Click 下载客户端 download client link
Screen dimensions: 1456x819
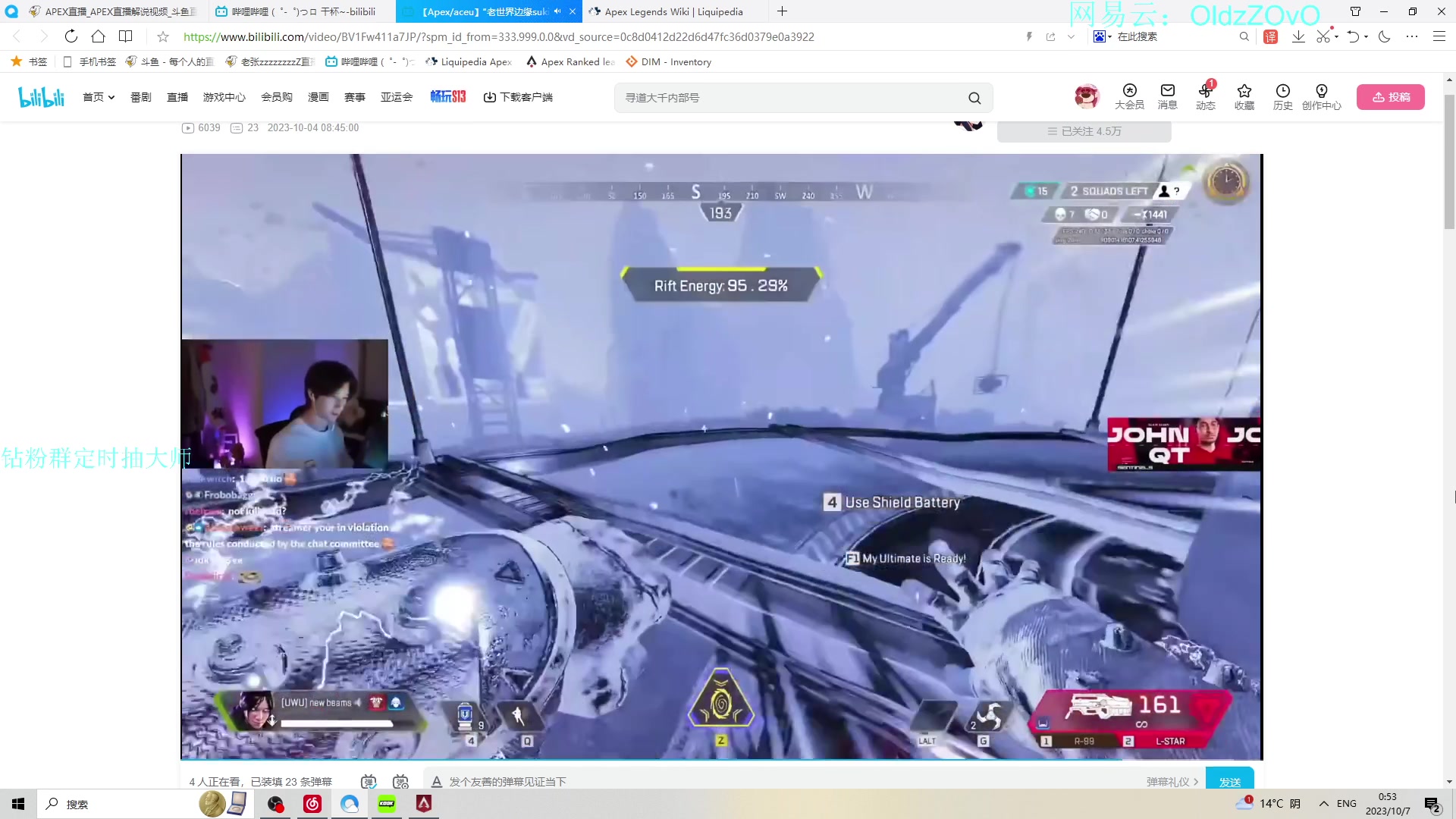518,97
